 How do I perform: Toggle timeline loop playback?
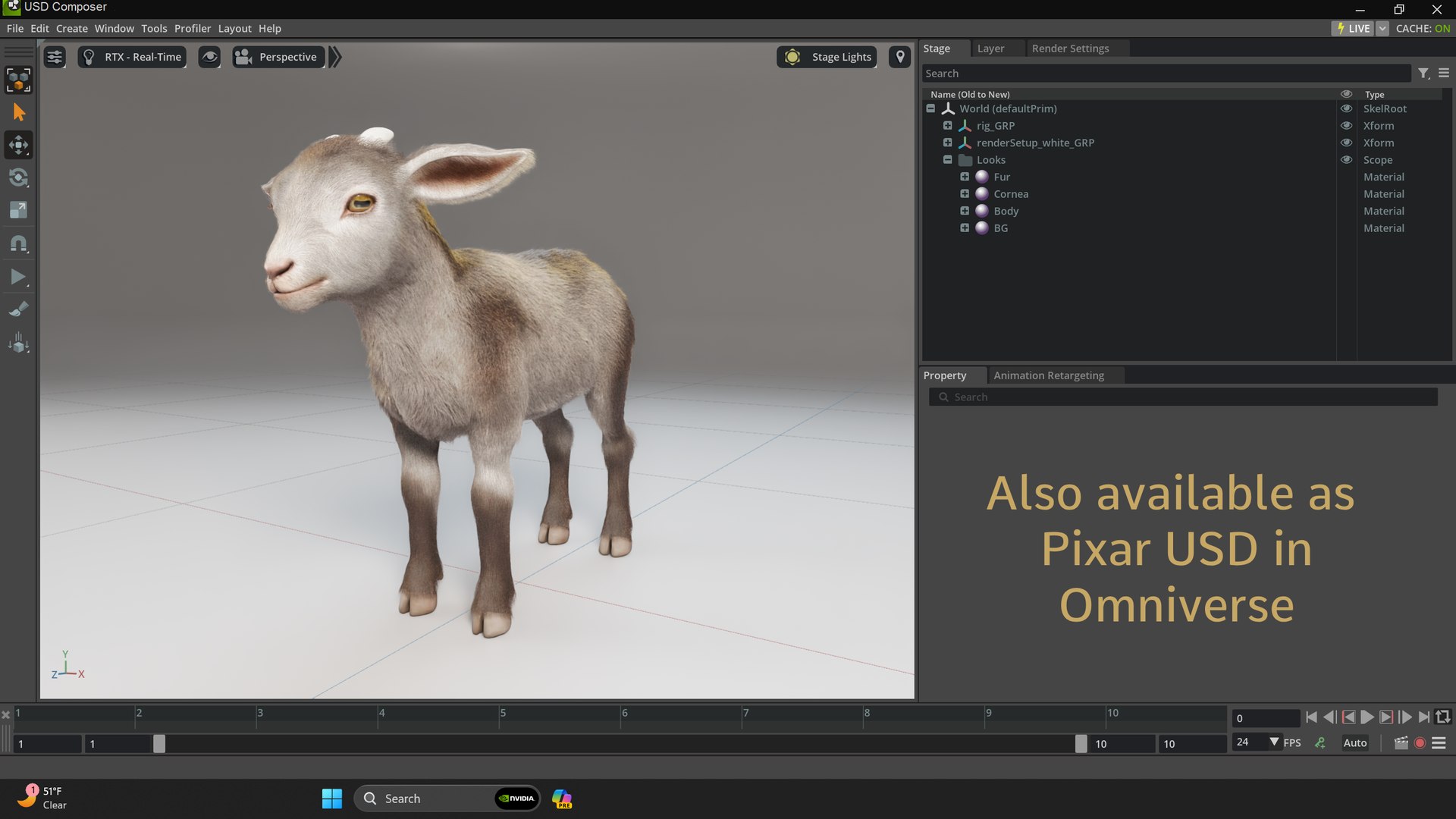point(1443,717)
